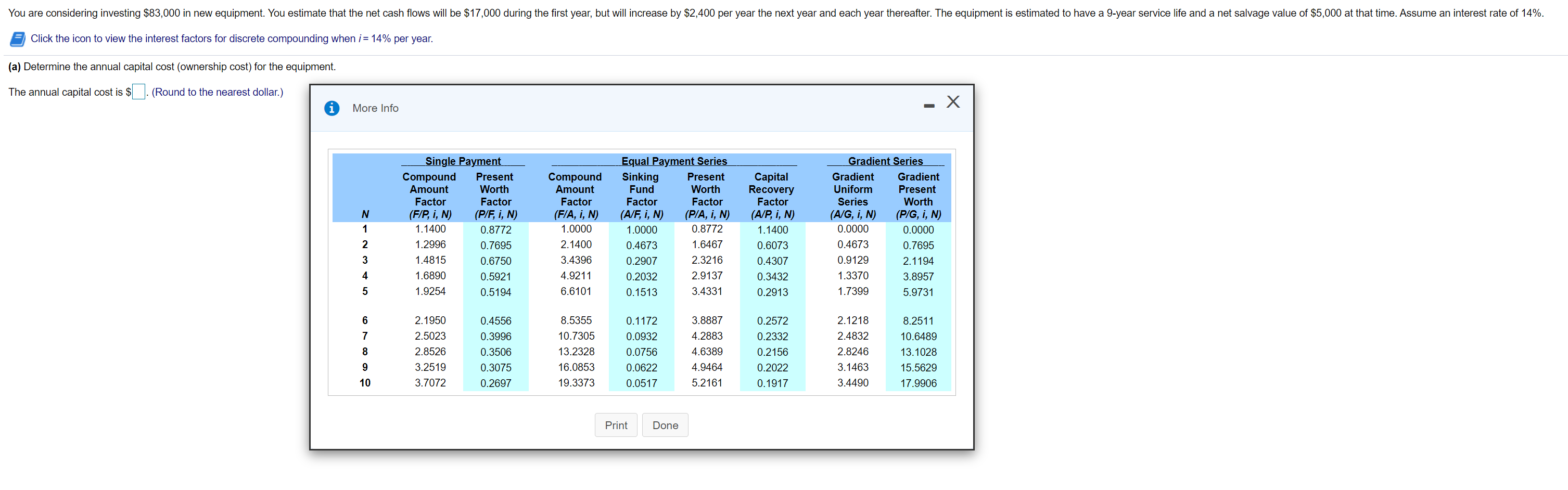Click the Round to the nearest dollar hint

tap(218, 93)
